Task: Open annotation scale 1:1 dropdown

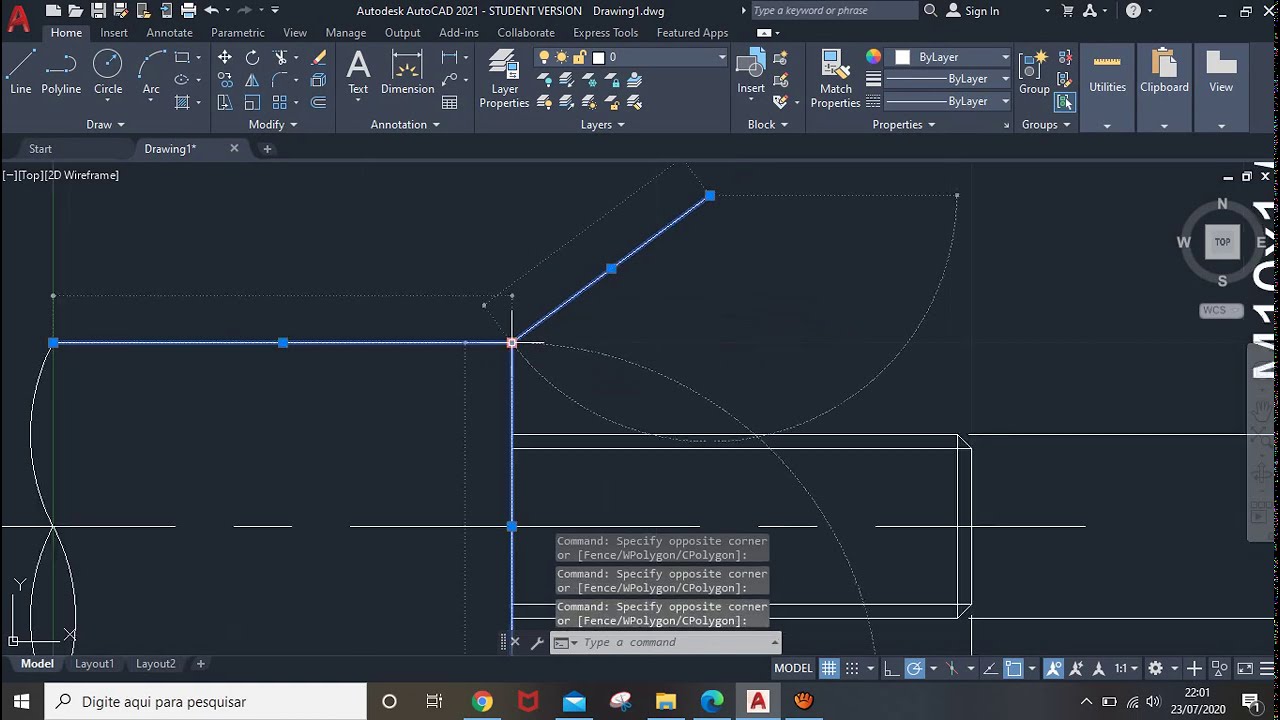Action: (1126, 668)
